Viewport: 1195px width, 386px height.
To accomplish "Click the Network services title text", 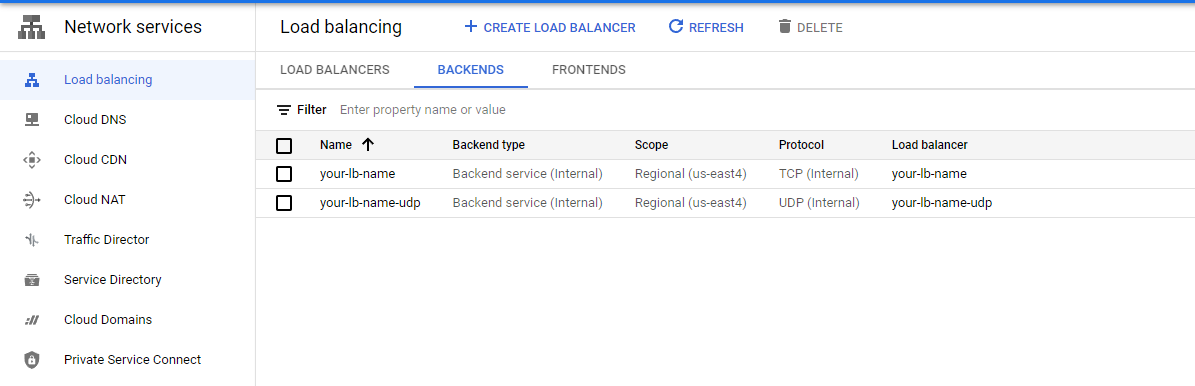I will point(133,27).
